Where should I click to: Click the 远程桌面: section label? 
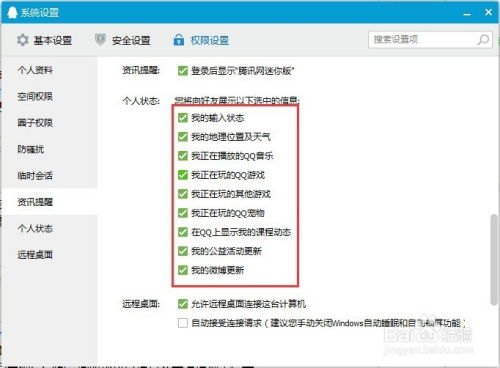pos(141,304)
